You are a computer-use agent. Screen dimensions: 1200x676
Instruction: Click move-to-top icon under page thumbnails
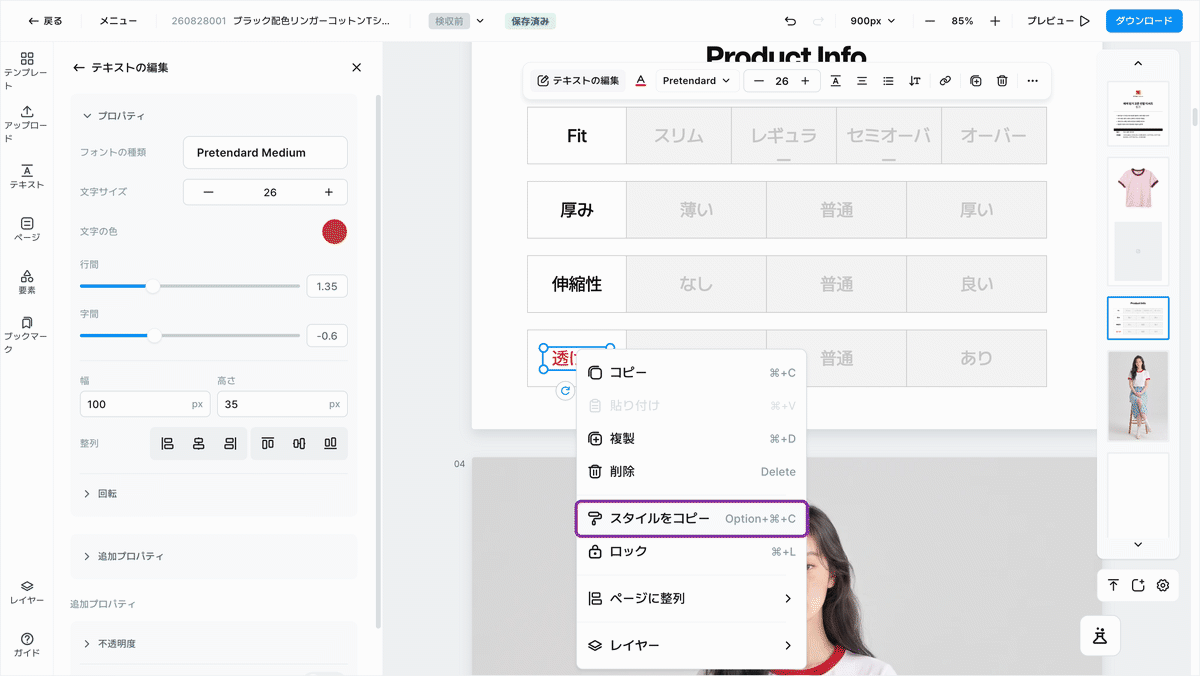point(1113,585)
